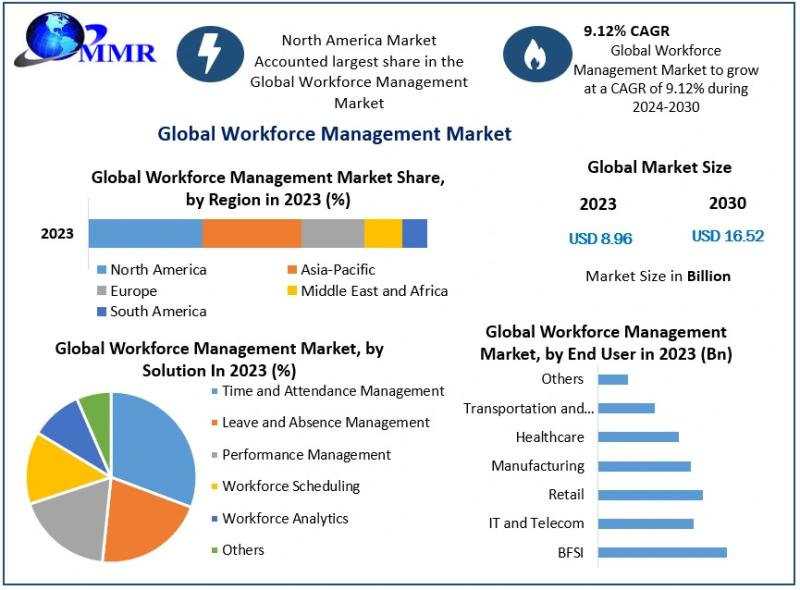Click the BFSI bar in end user chart

coord(661,552)
